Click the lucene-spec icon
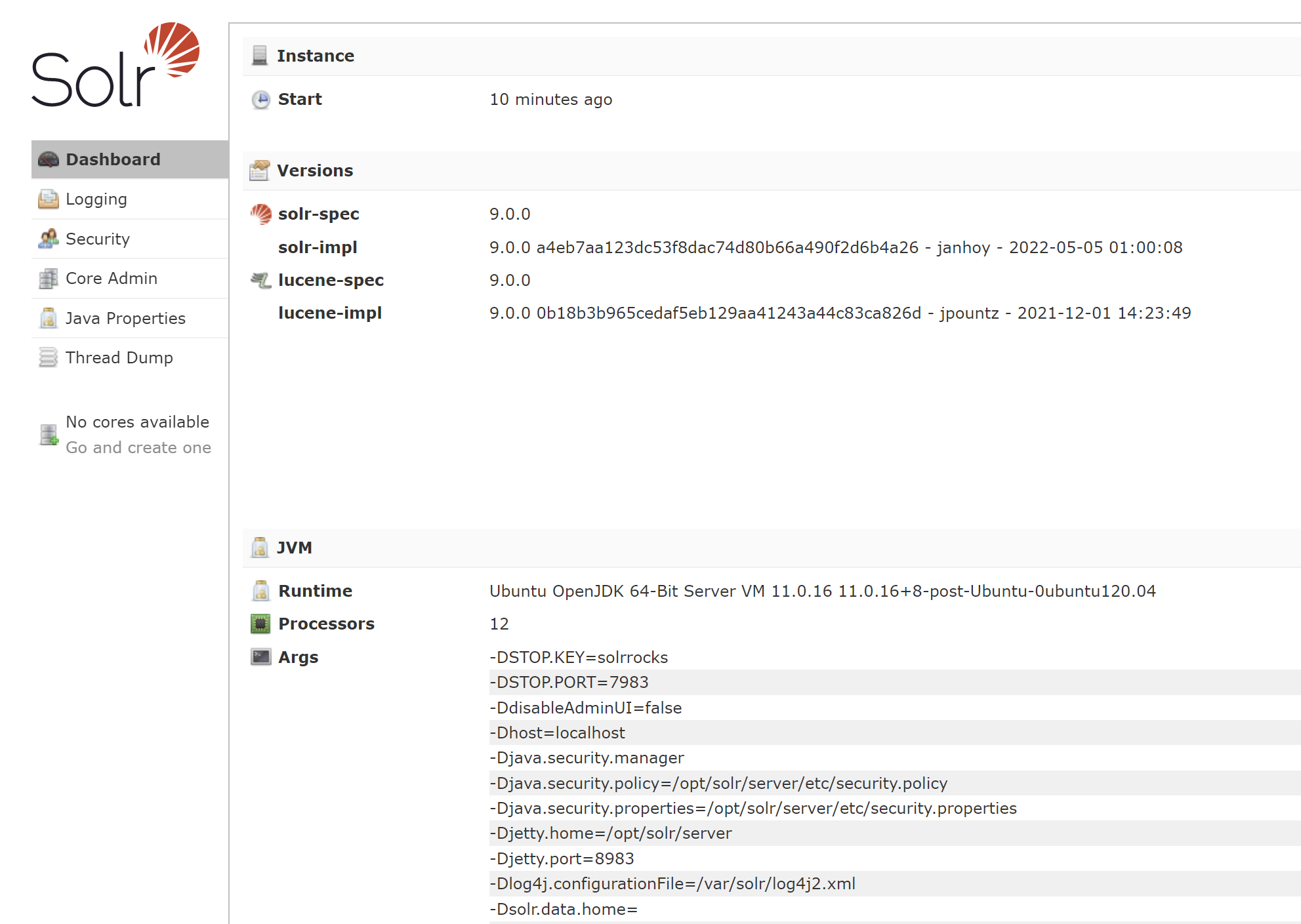The height and width of the screenshot is (924, 1301). [x=261, y=281]
